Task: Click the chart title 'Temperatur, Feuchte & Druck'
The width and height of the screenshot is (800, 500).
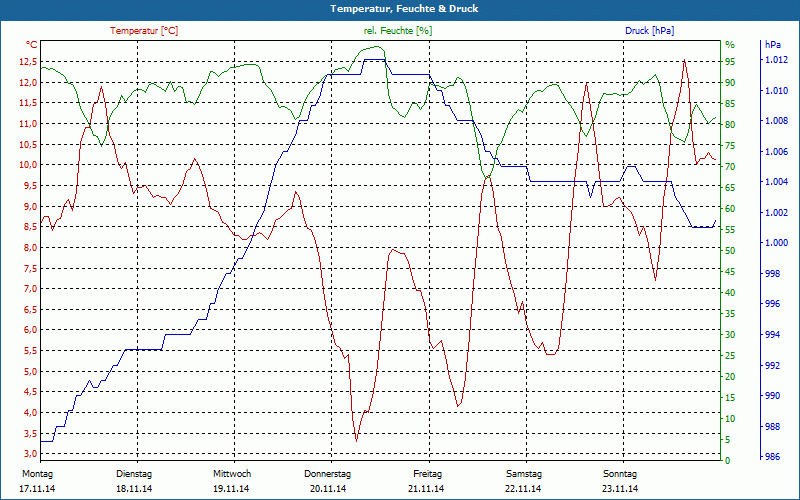Action: point(404,9)
